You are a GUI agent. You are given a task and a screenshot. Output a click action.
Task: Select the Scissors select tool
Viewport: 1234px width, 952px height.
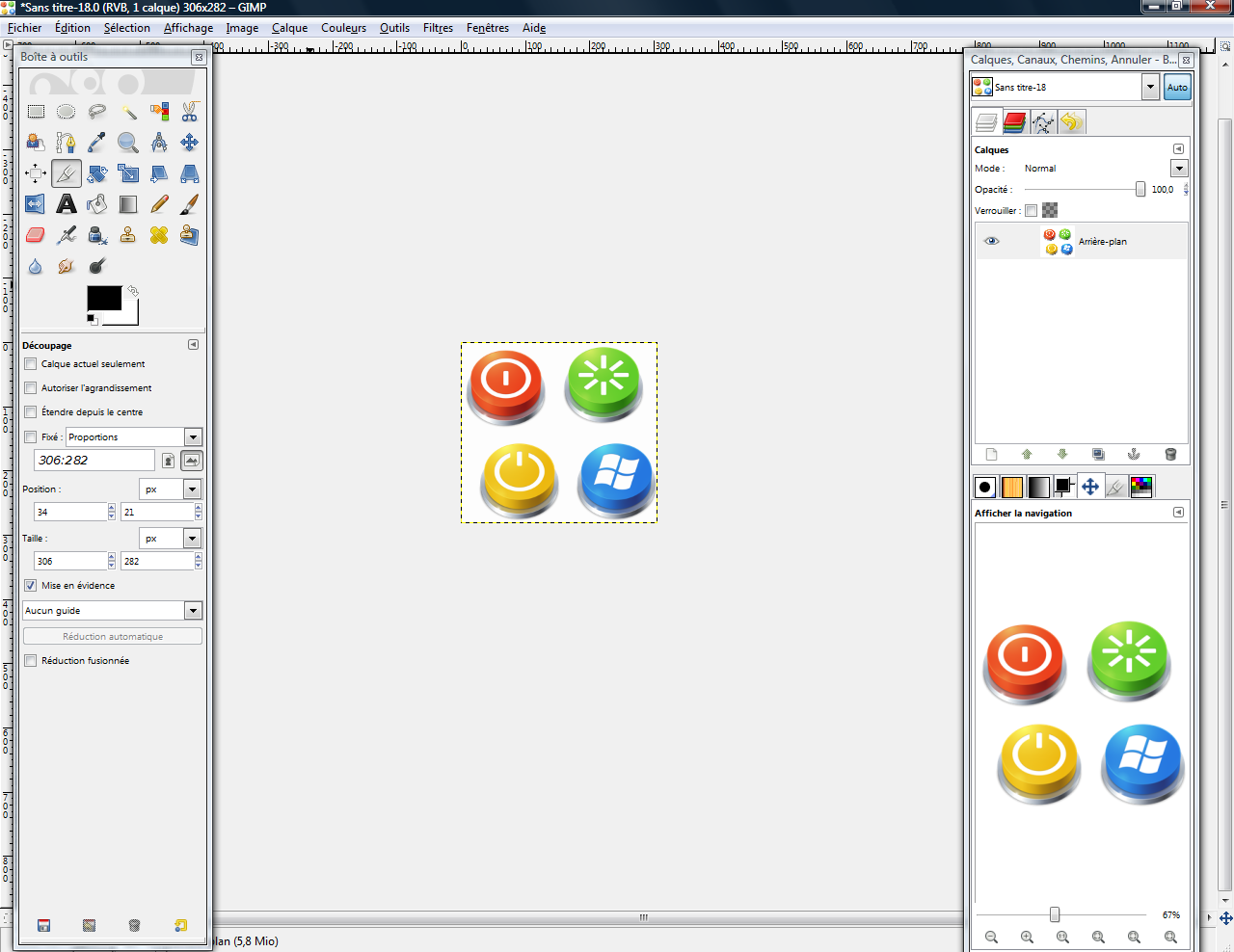(189, 112)
